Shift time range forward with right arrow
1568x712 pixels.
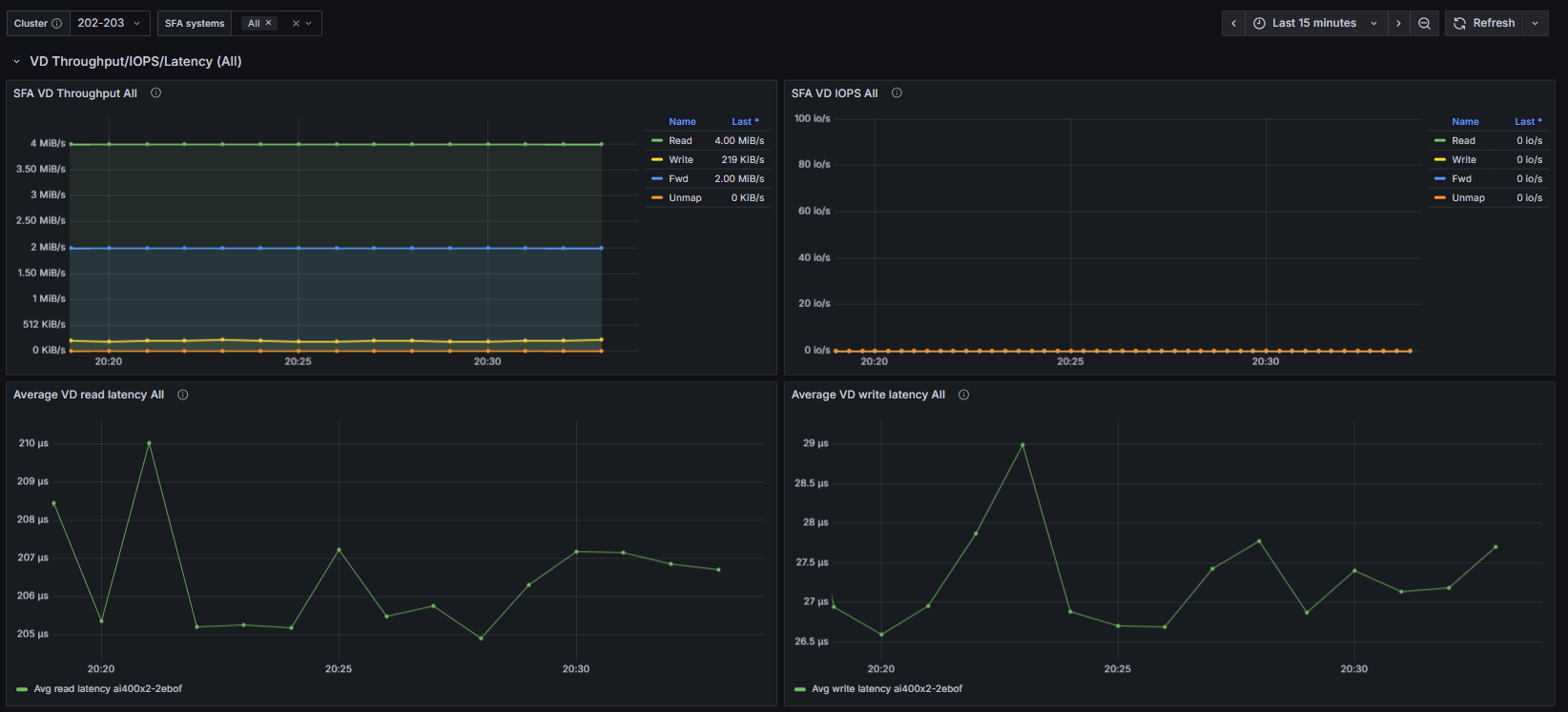(1398, 23)
